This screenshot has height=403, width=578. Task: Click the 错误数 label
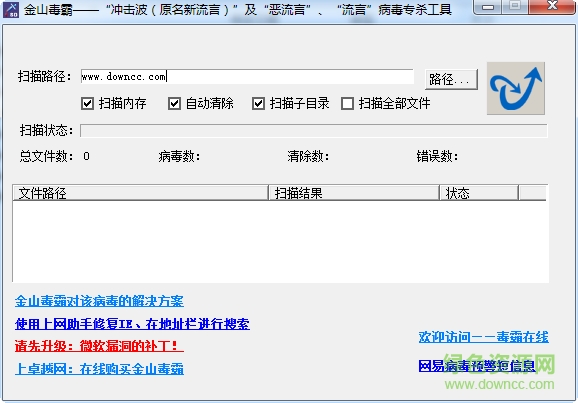tap(437, 157)
